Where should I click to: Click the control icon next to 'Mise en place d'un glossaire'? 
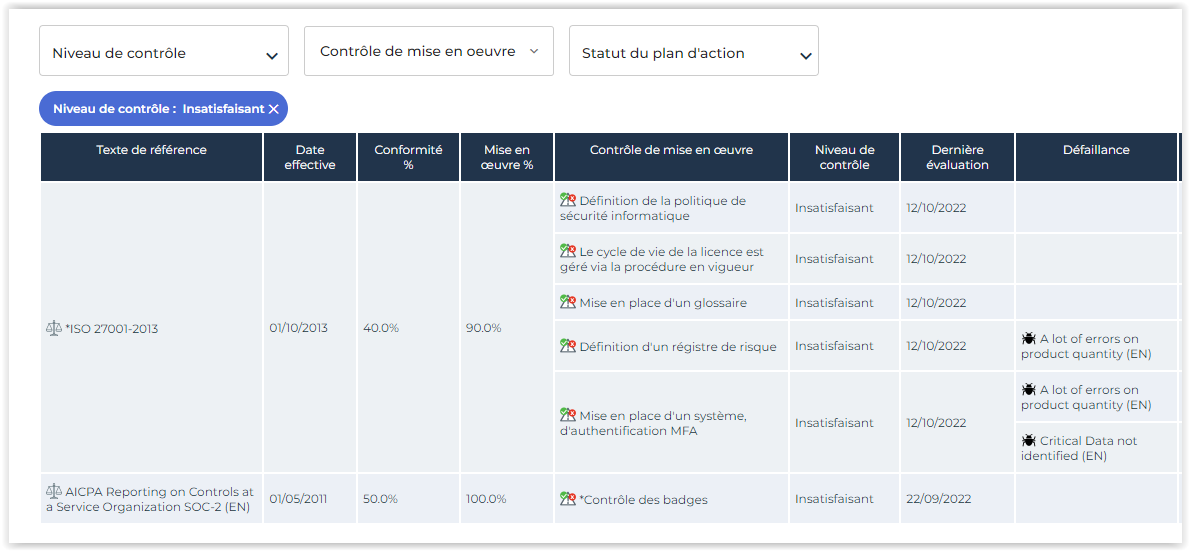pyautogui.click(x=568, y=302)
